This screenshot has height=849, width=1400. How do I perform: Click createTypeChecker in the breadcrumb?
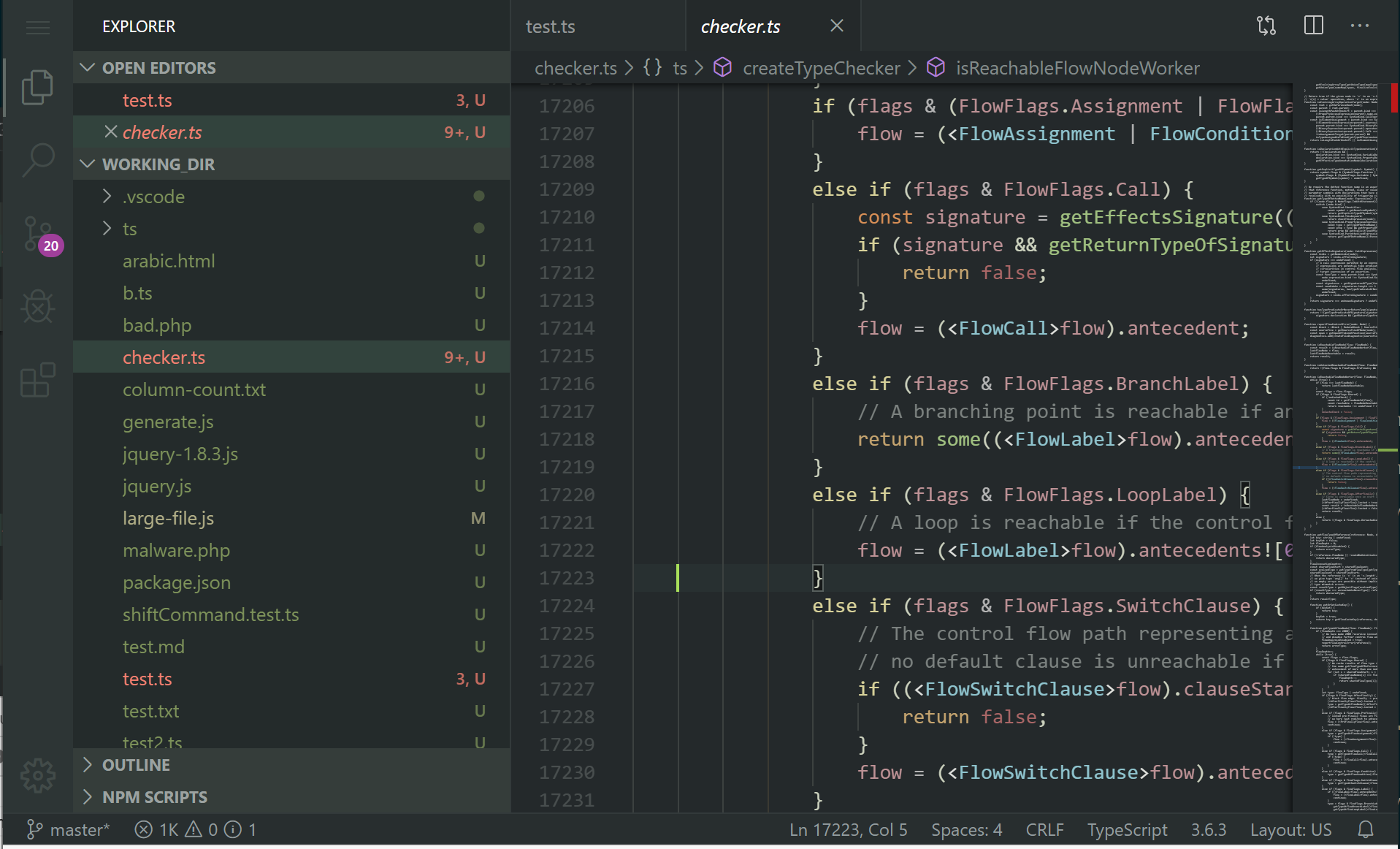click(822, 68)
